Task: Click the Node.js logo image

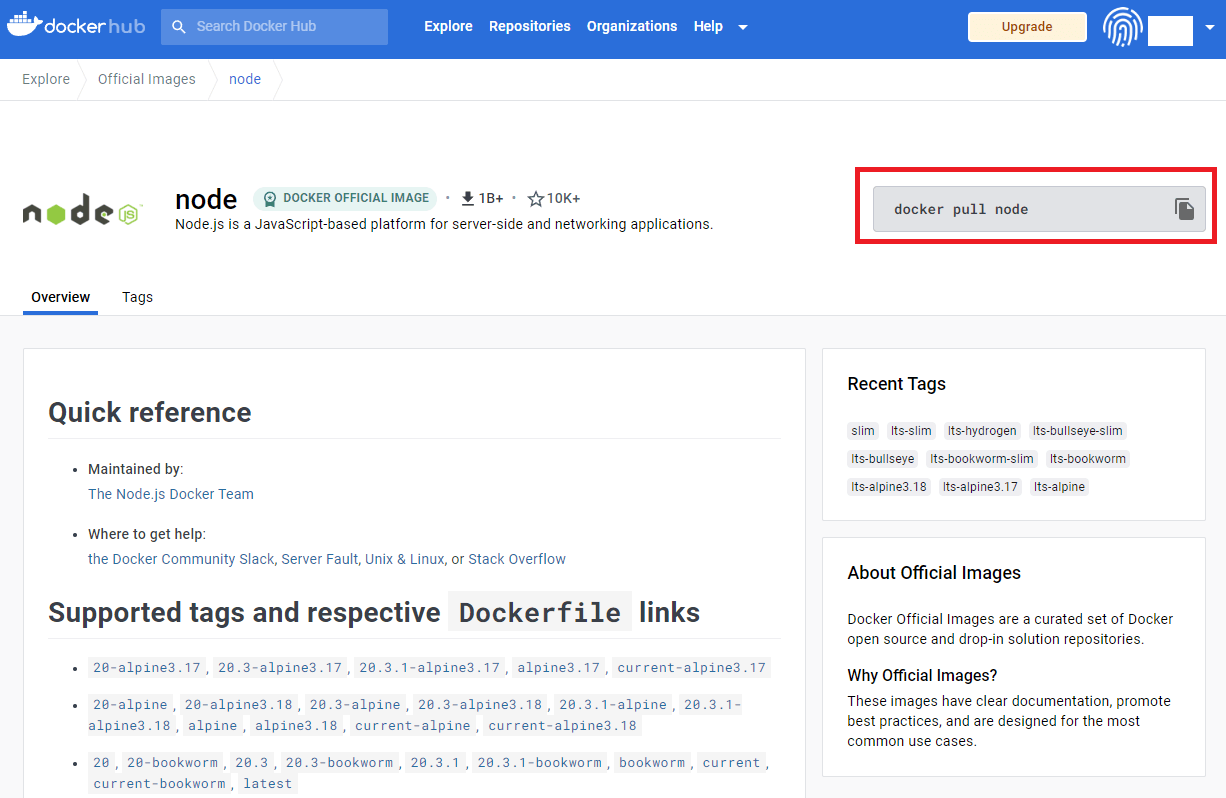Action: tap(83, 212)
